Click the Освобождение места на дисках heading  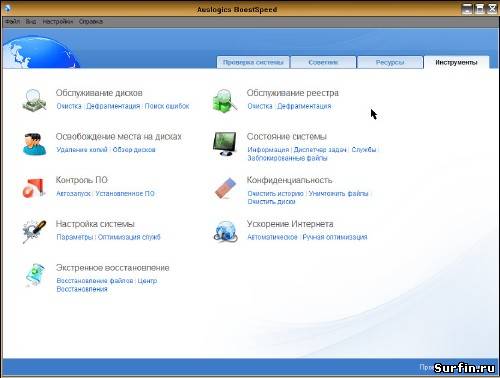pyautogui.click(x=119, y=136)
